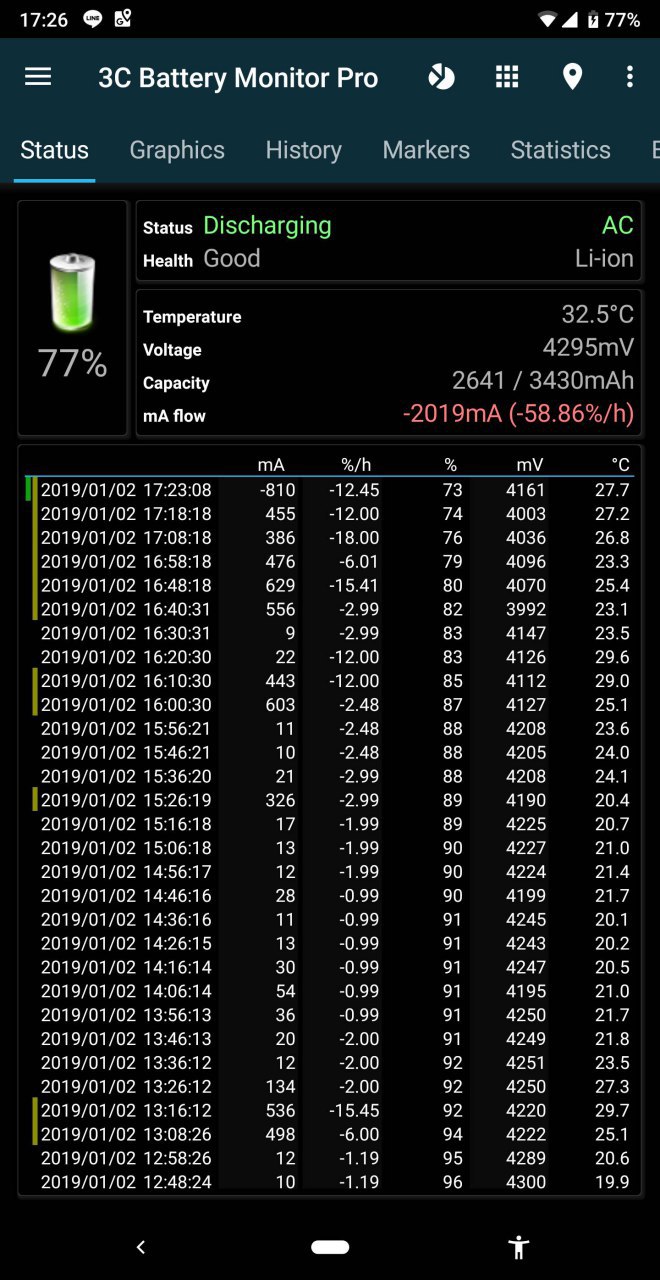Tap the Android home pill button
The height and width of the screenshot is (1280, 660).
330,1246
